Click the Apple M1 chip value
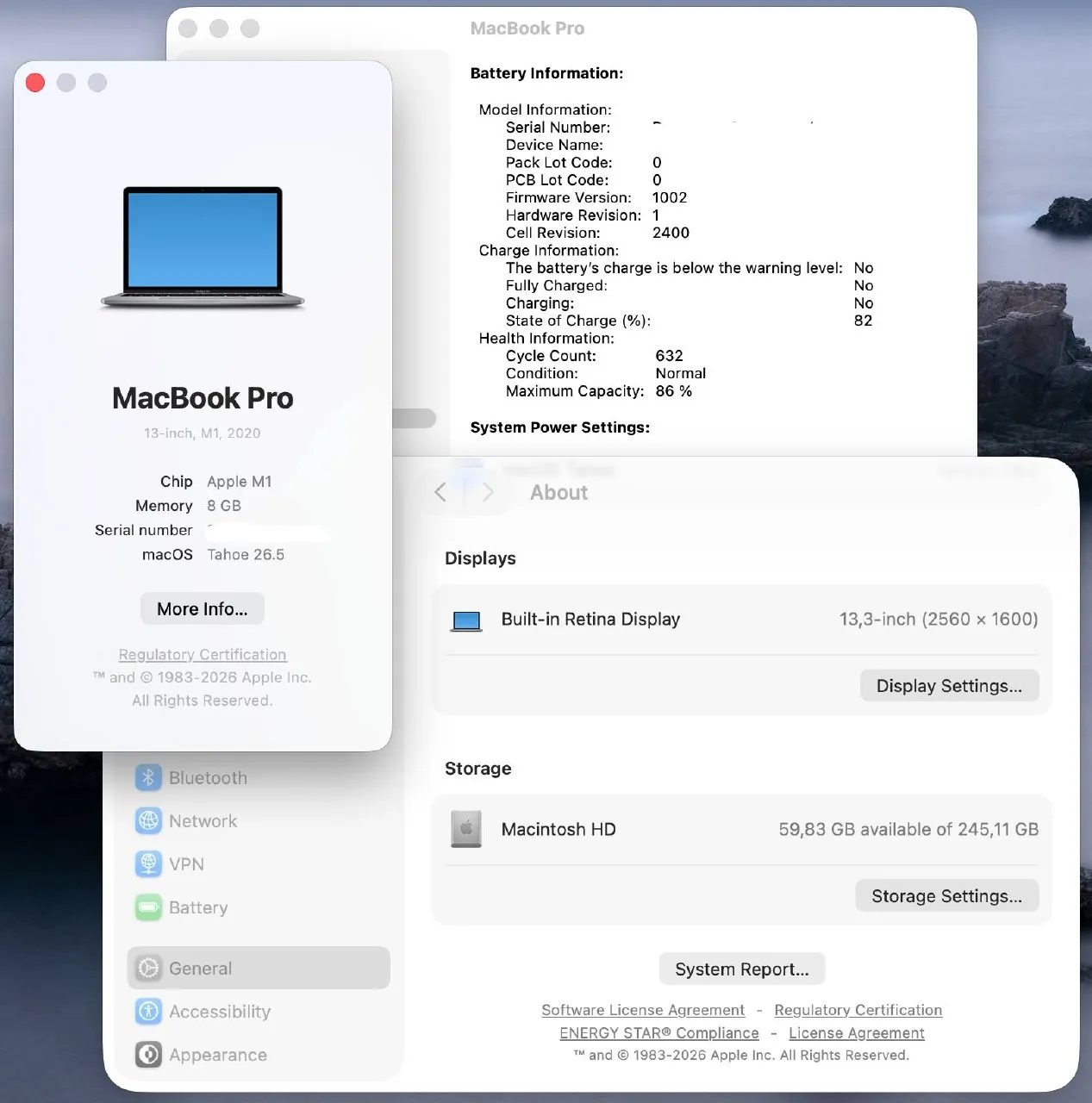Image resolution: width=1092 pixels, height=1103 pixels. pos(240,482)
